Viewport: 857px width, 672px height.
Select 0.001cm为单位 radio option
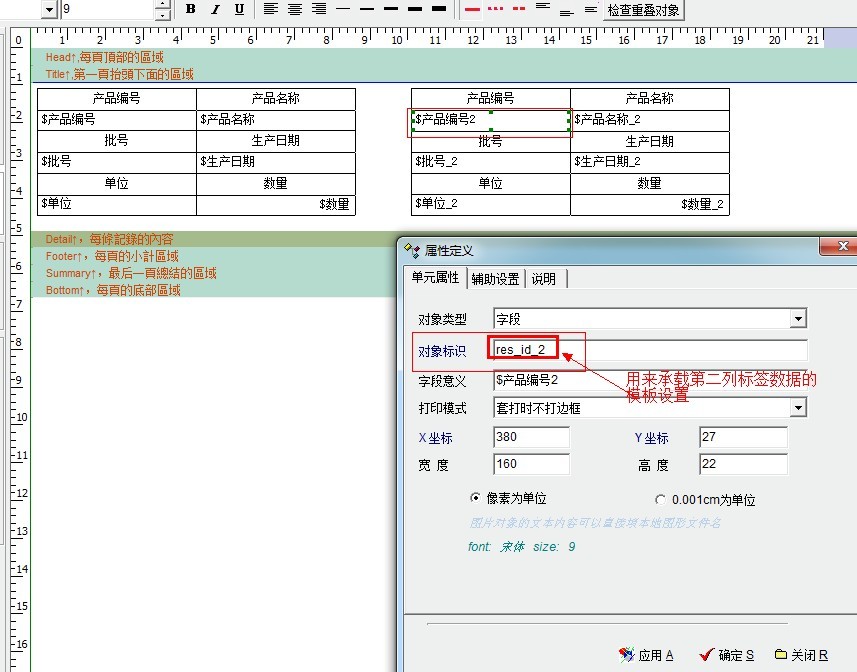(x=660, y=499)
